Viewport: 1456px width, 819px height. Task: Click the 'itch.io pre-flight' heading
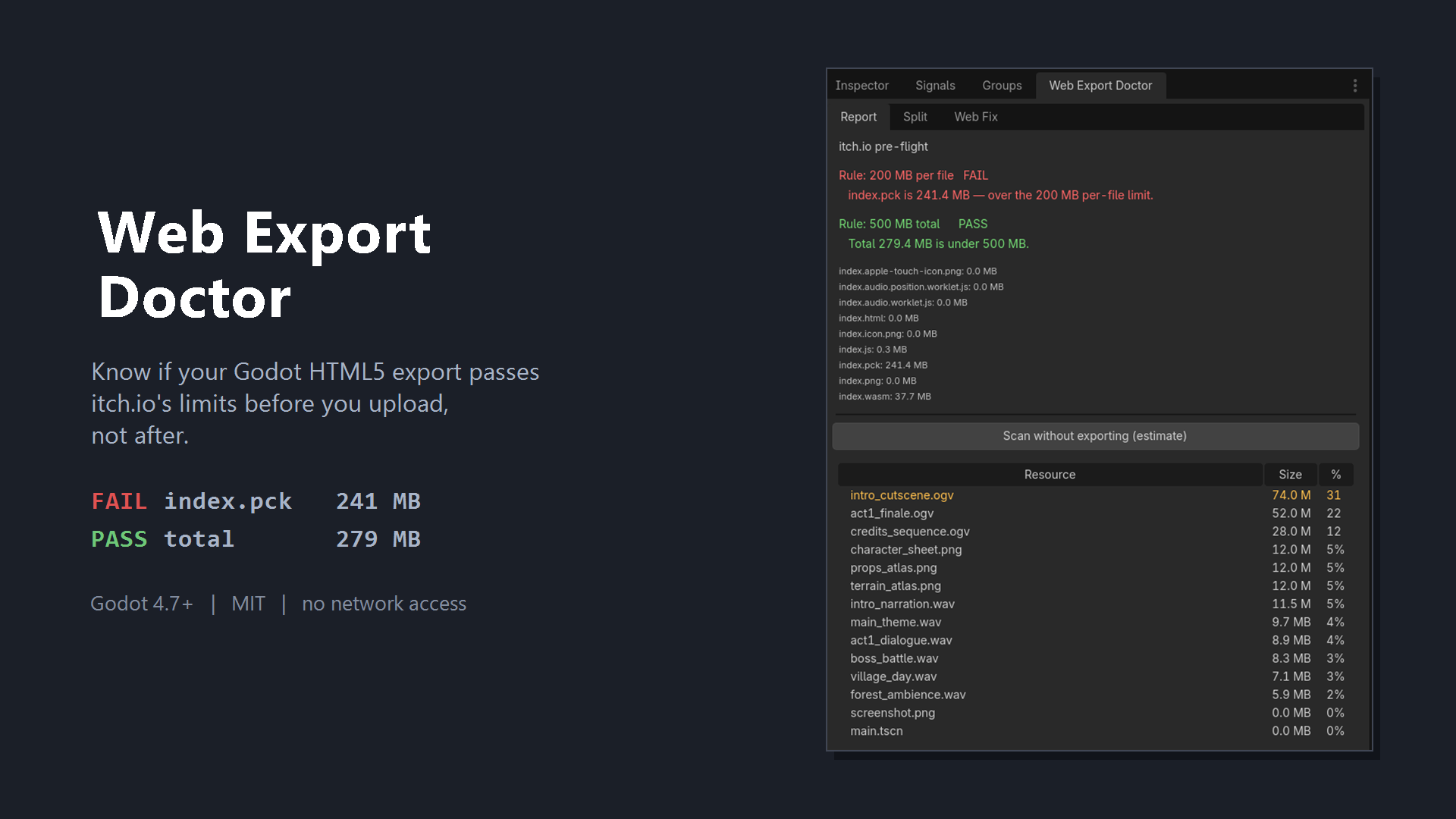[x=883, y=146]
